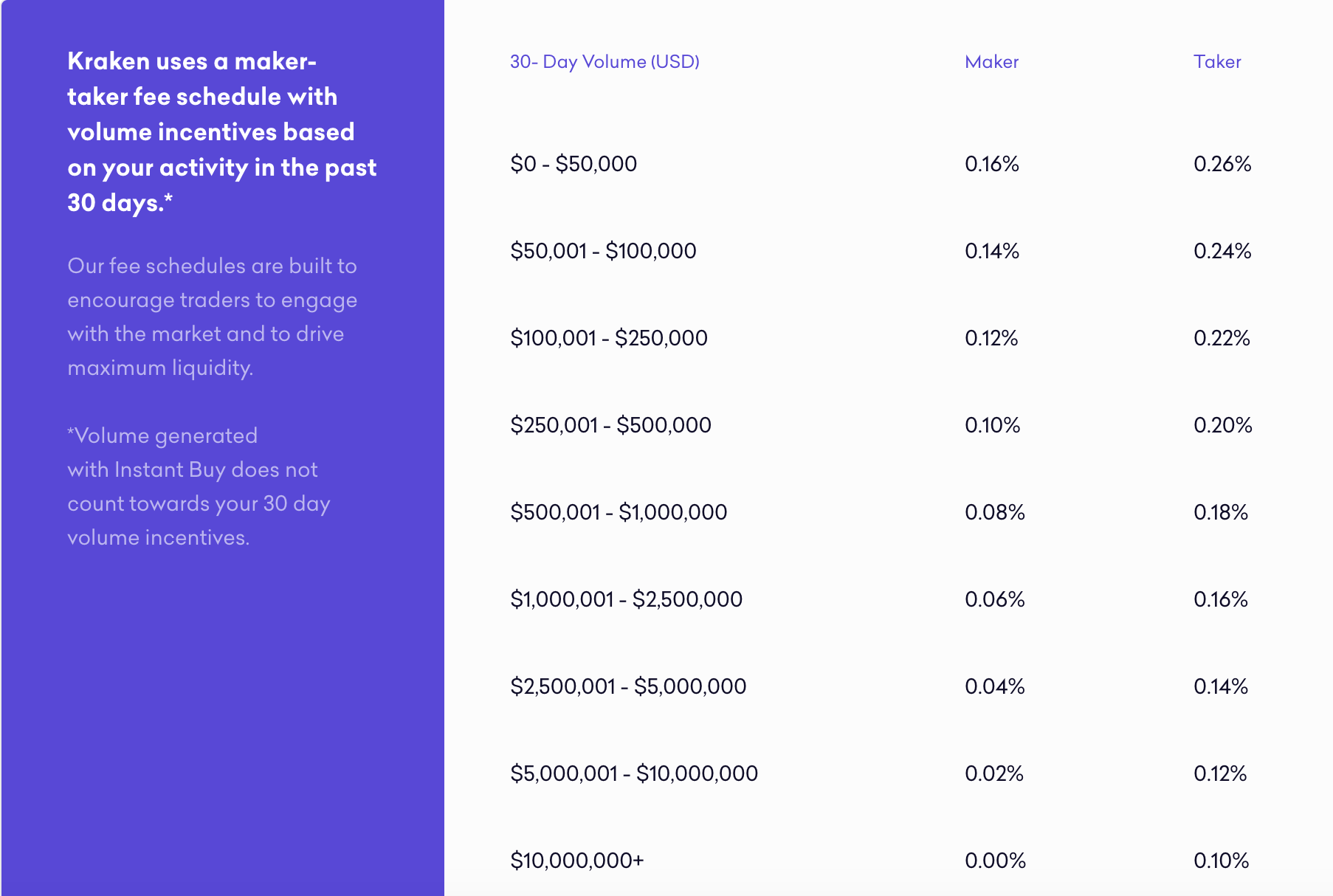
Task: Click the maker-taker fee schedule heading
Action: click(x=222, y=132)
